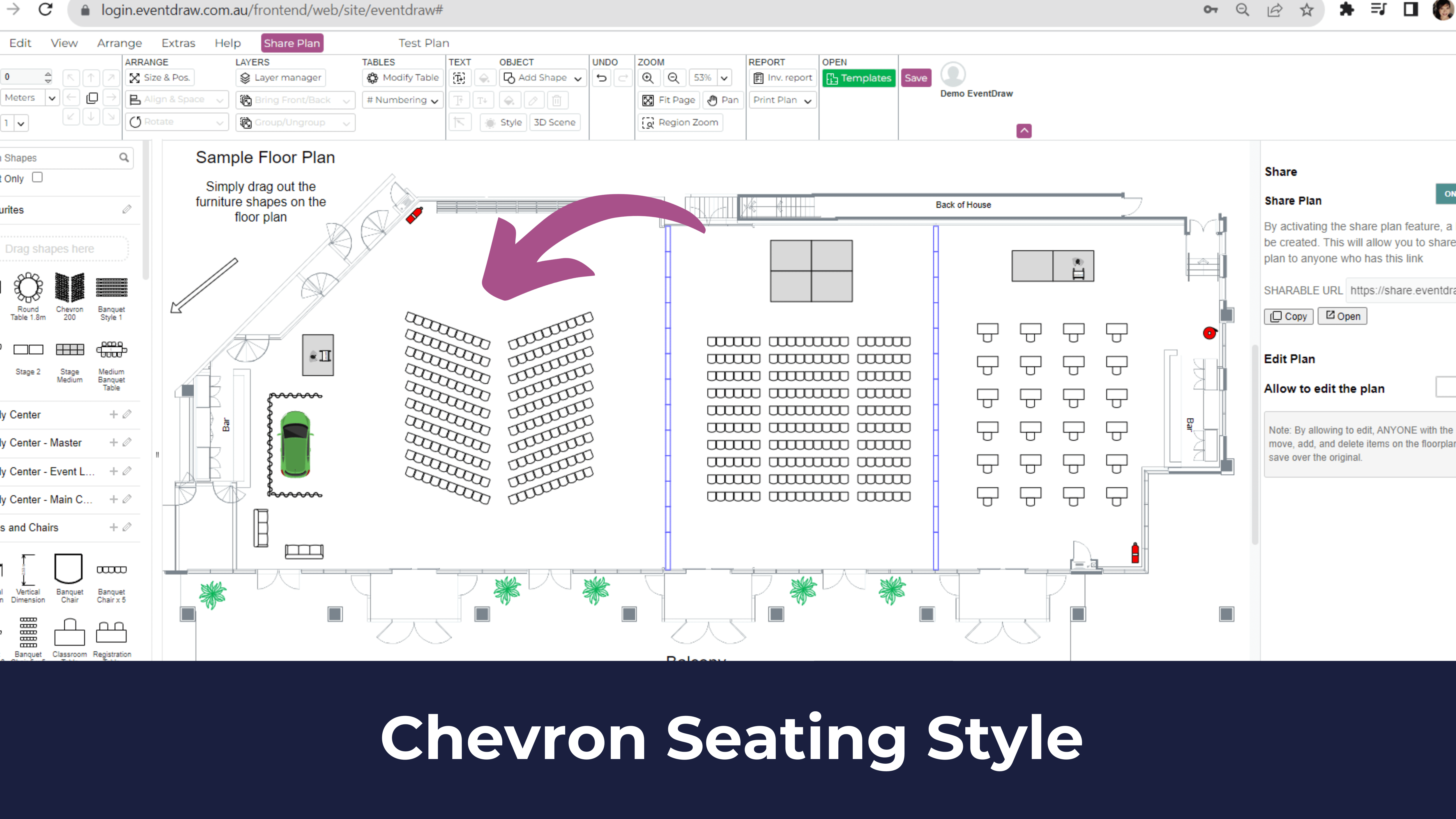Collapse toolbar with purple chevron button
The width and height of the screenshot is (1456, 819).
point(1024,130)
